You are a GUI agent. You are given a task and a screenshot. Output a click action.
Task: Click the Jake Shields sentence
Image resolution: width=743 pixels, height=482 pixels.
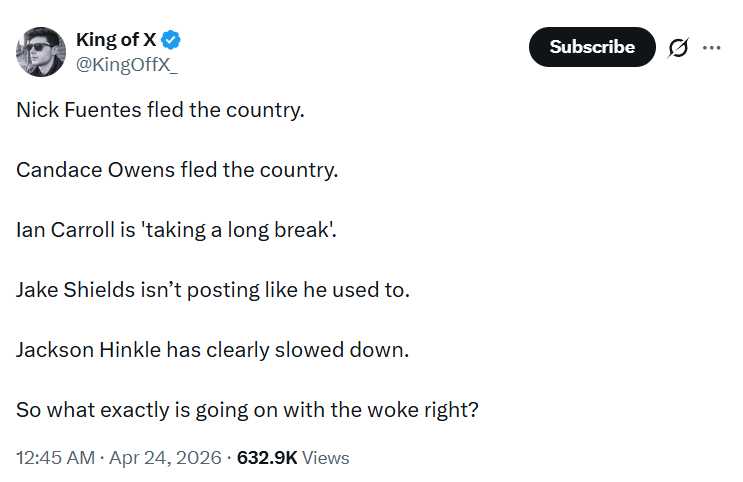[213, 290]
